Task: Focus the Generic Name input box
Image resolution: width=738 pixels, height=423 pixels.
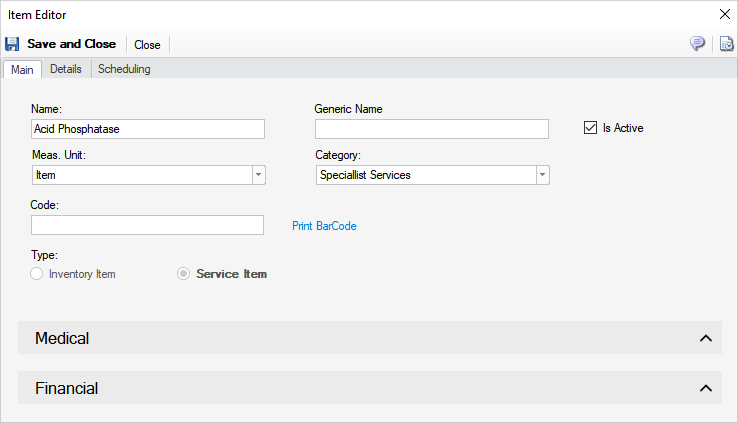Action: 431,129
